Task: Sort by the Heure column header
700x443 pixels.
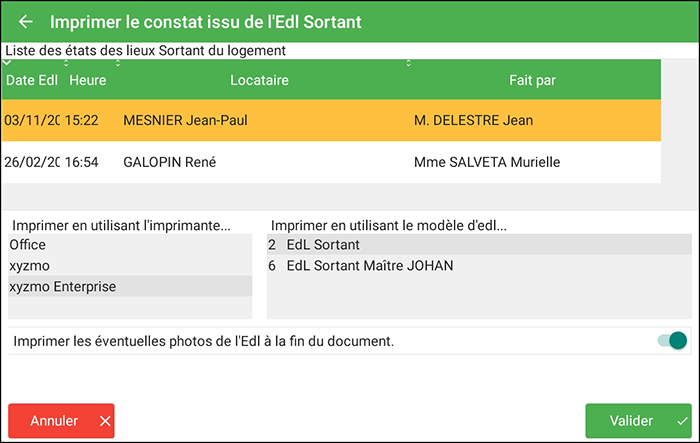Action: tap(88, 80)
